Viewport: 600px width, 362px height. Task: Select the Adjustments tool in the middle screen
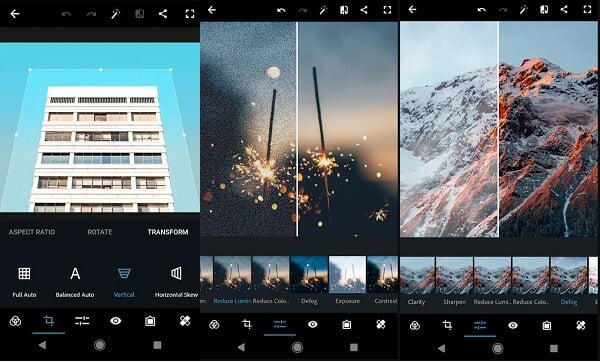point(280,324)
